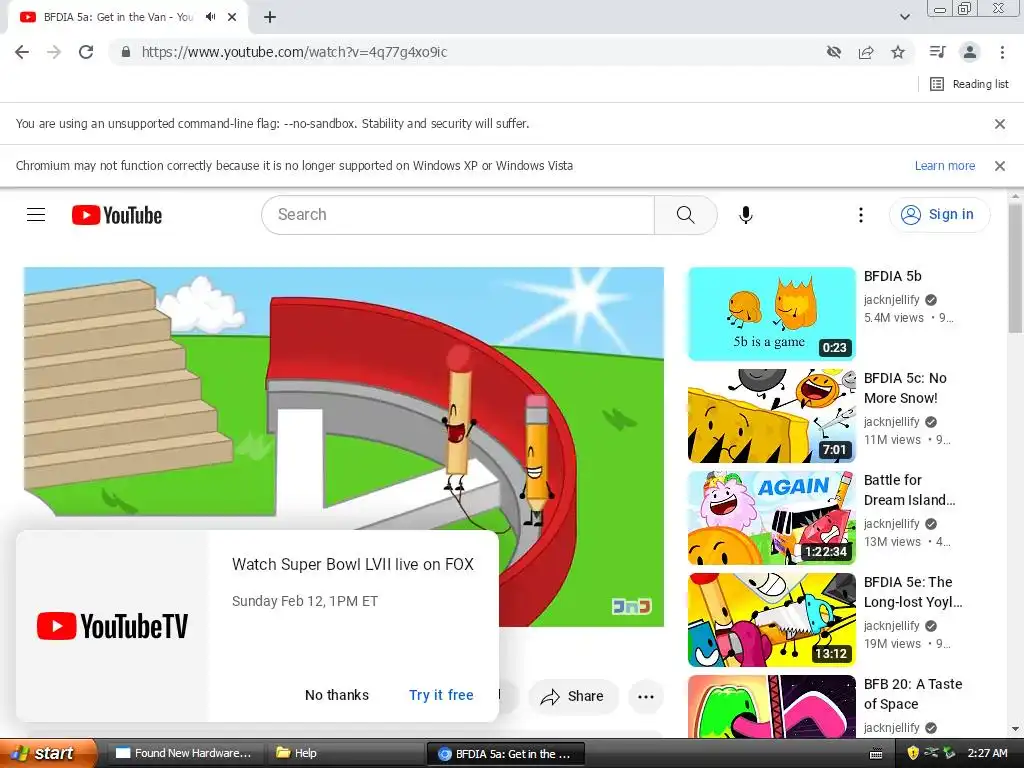Dismiss the Windows XP unsupported warning
The width and height of the screenshot is (1024, 768).
click(999, 166)
